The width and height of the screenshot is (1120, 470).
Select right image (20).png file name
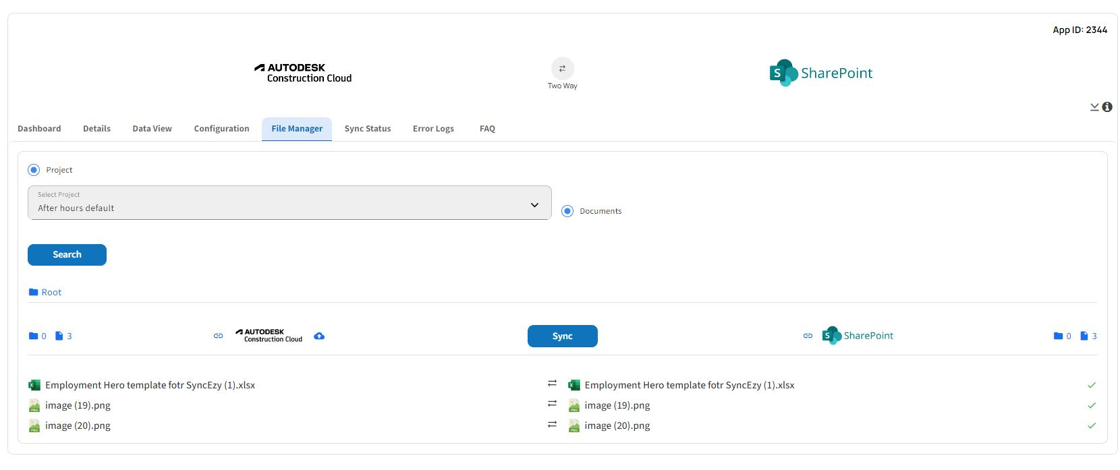click(x=617, y=426)
